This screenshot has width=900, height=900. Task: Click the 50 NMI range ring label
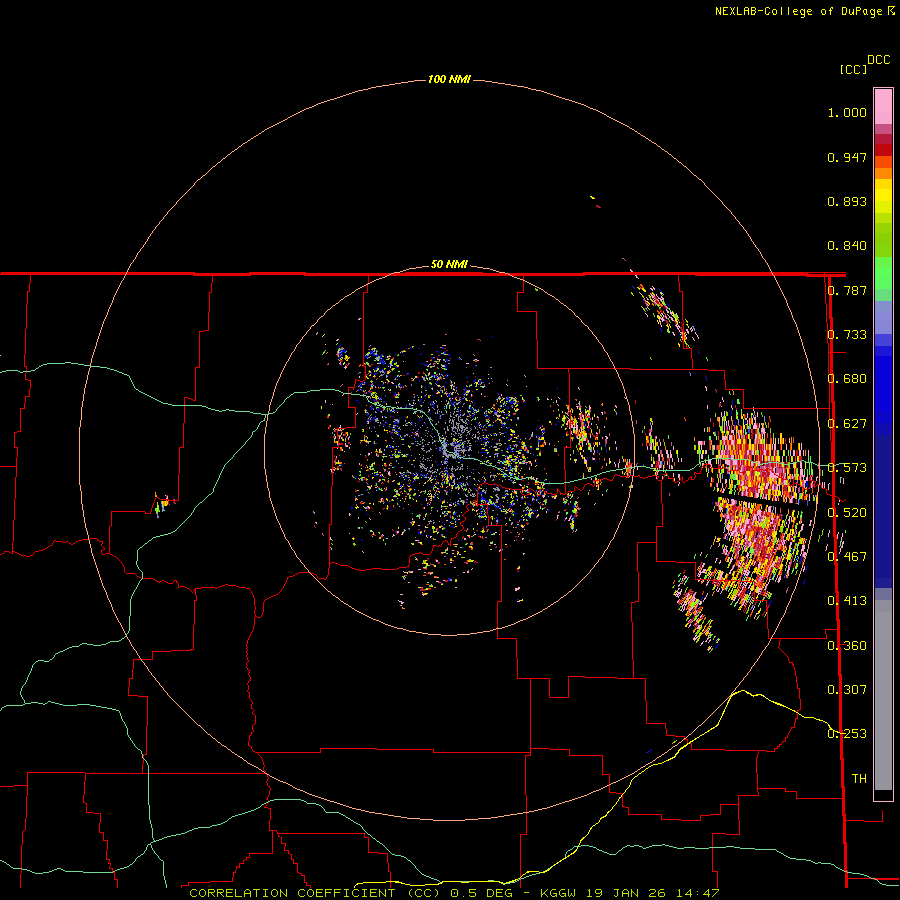pos(449,264)
